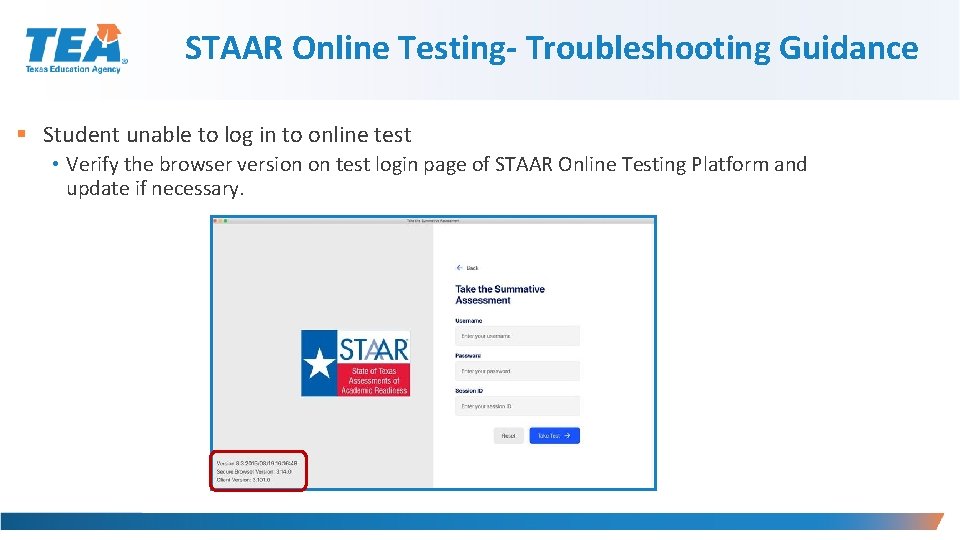Select the Session ID input field
The width and height of the screenshot is (960, 540).
click(x=517, y=406)
